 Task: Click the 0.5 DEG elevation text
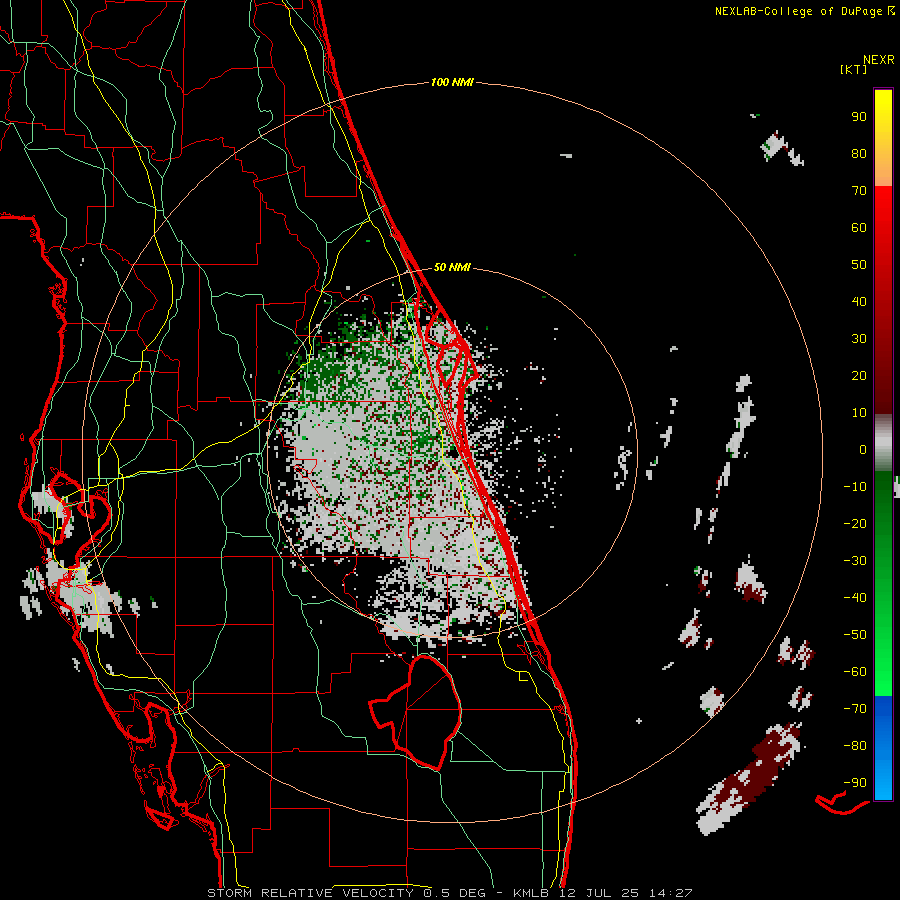click(x=455, y=893)
